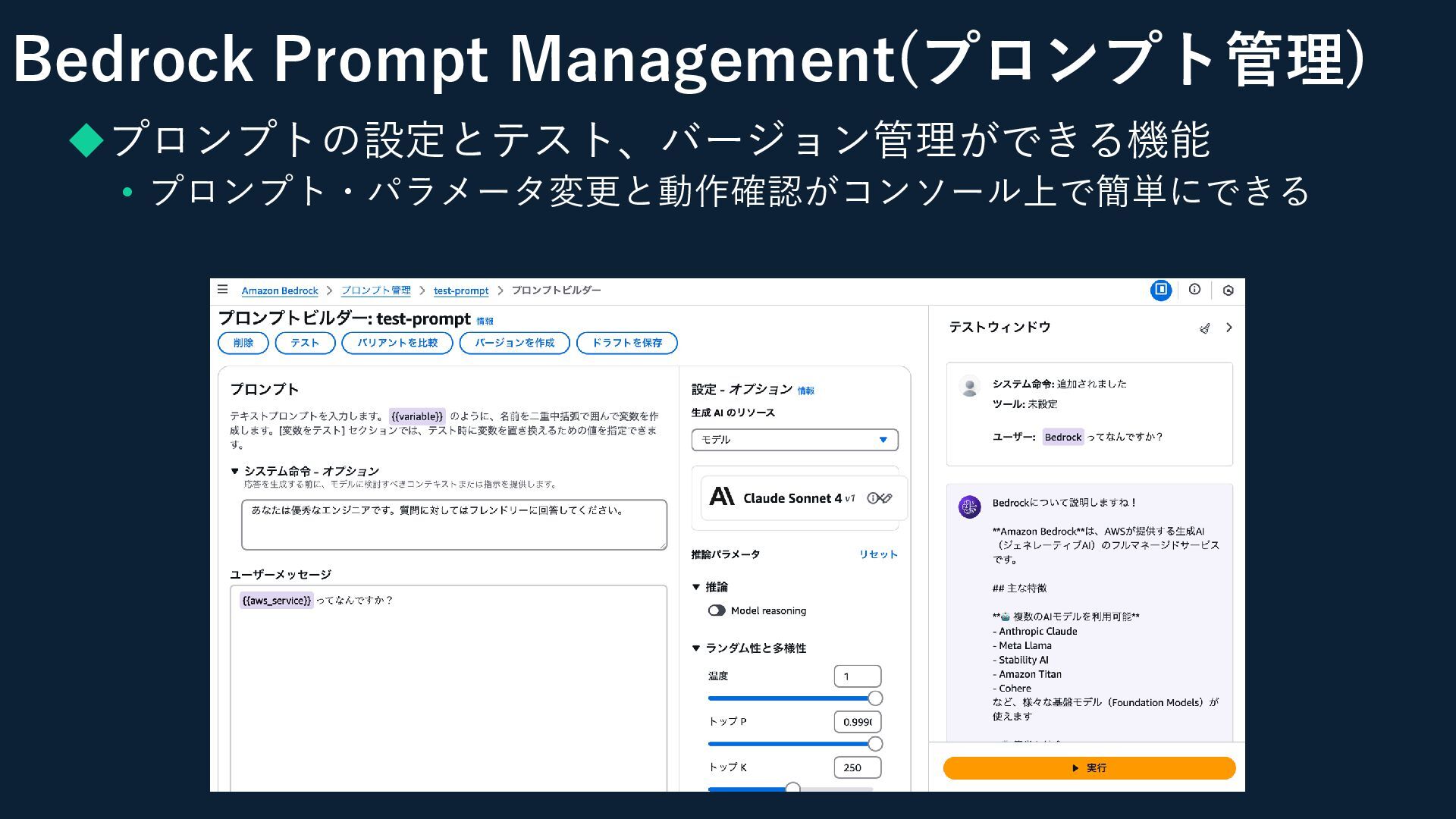This screenshot has width=1456, height=819.
Task: Adjust the トップ P slider handle
Action: pyautogui.click(x=875, y=744)
